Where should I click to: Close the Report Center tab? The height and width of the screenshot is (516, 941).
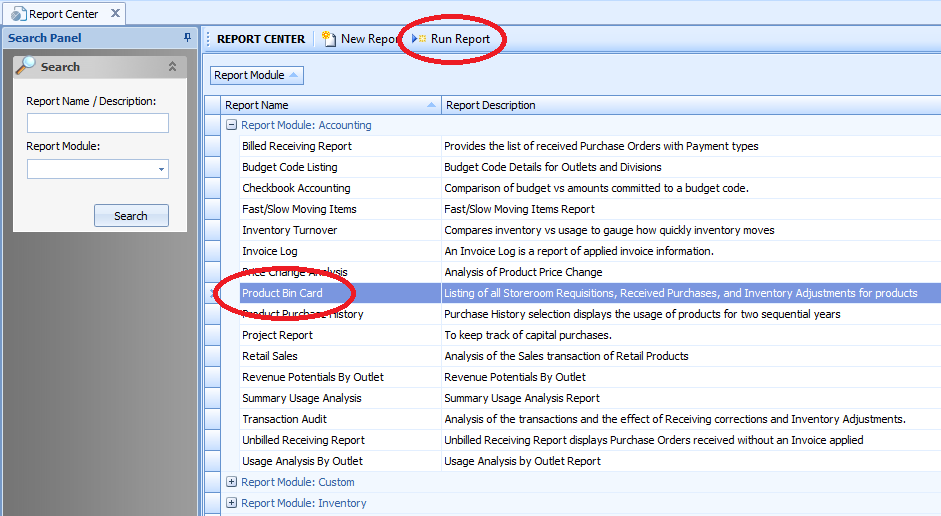pyautogui.click(x=114, y=14)
